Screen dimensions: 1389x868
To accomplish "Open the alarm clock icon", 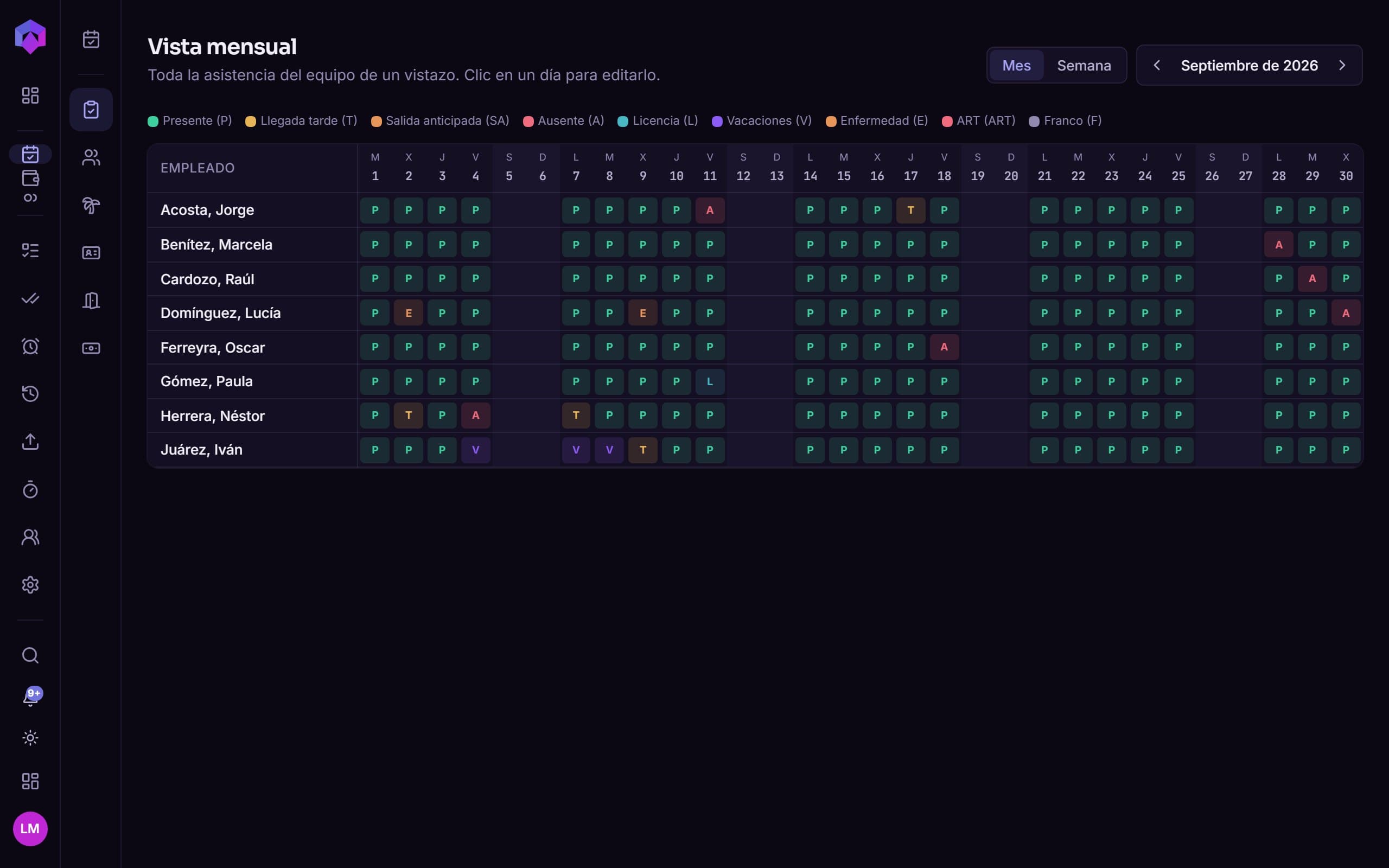I will (x=30, y=346).
